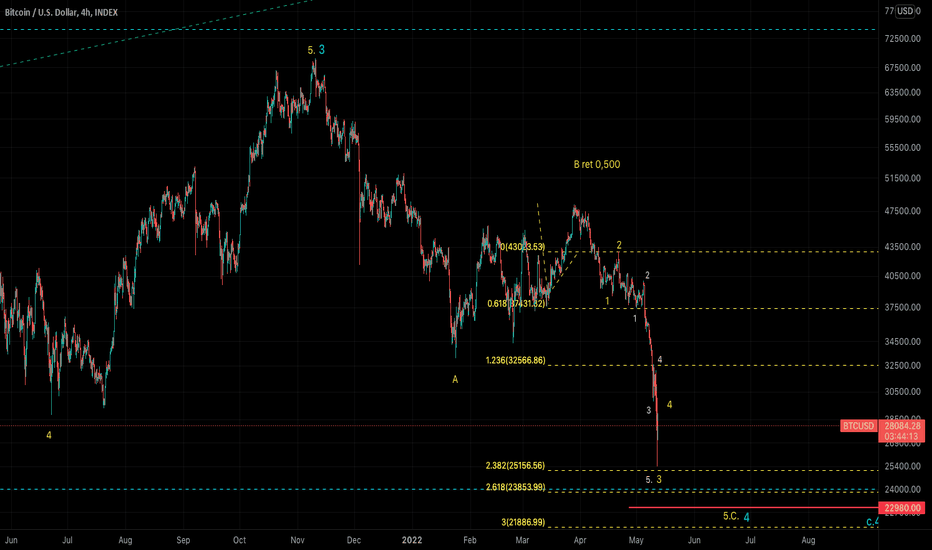Click the 03:44:13 bar countdown timer
This screenshot has width=932, height=550.
click(x=902, y=436)
